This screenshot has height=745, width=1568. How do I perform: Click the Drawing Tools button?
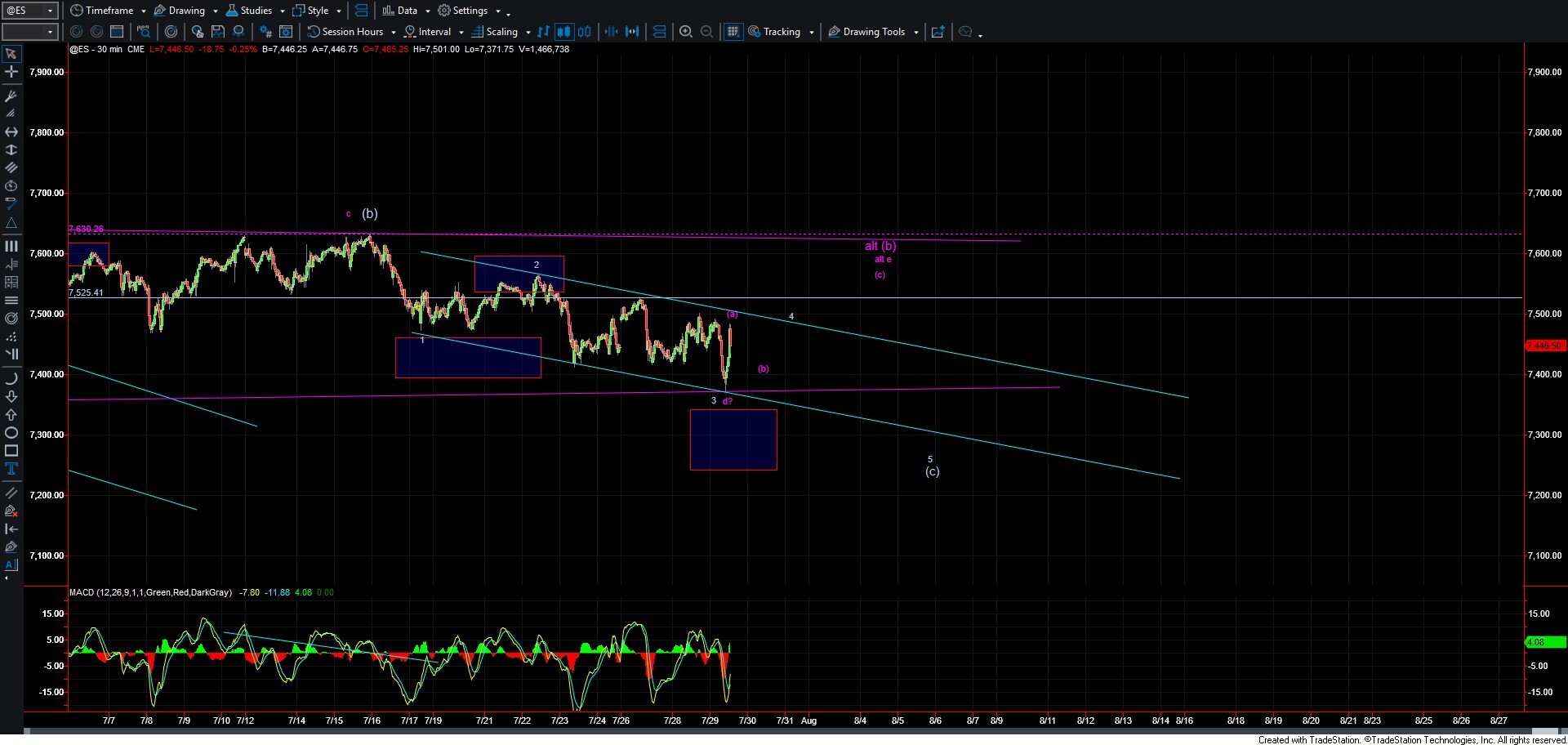click(866, 32)
